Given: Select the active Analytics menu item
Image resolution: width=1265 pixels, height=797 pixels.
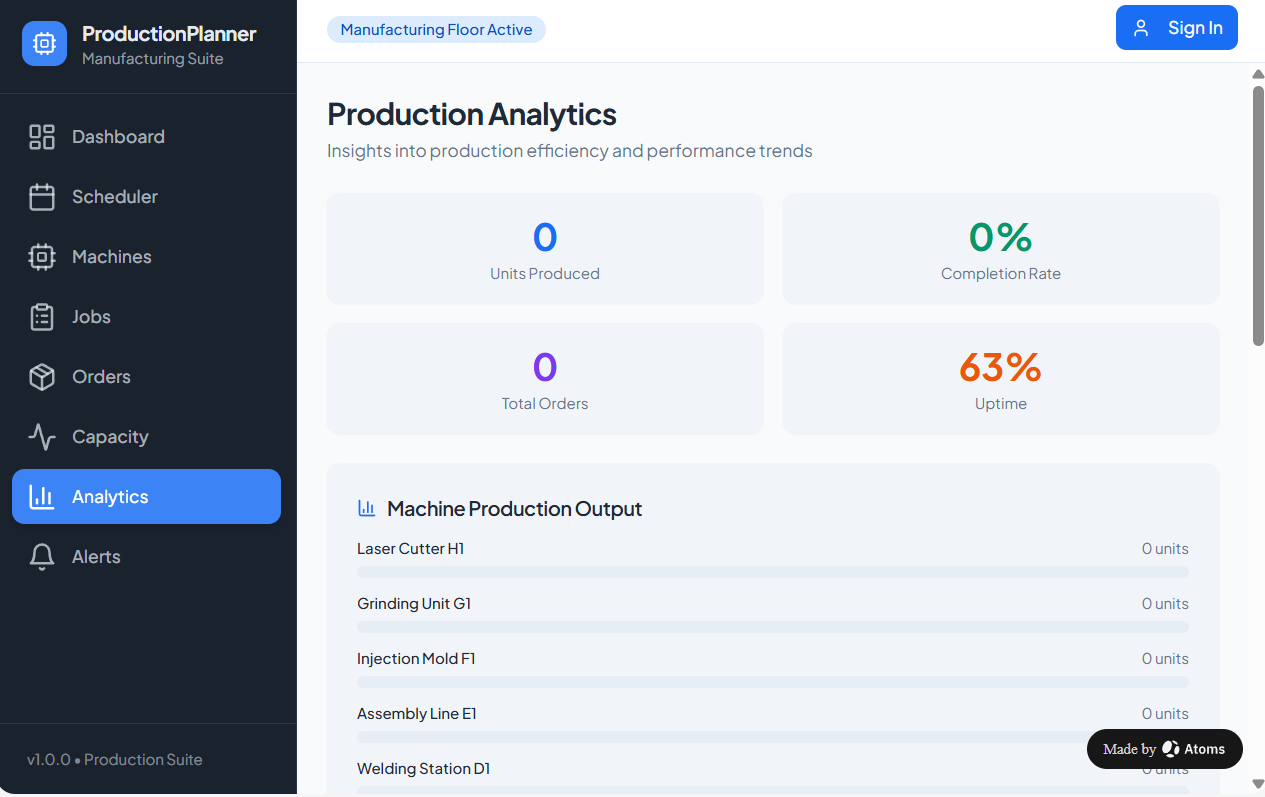Looking at the screenshot, I should pos(146,497).
